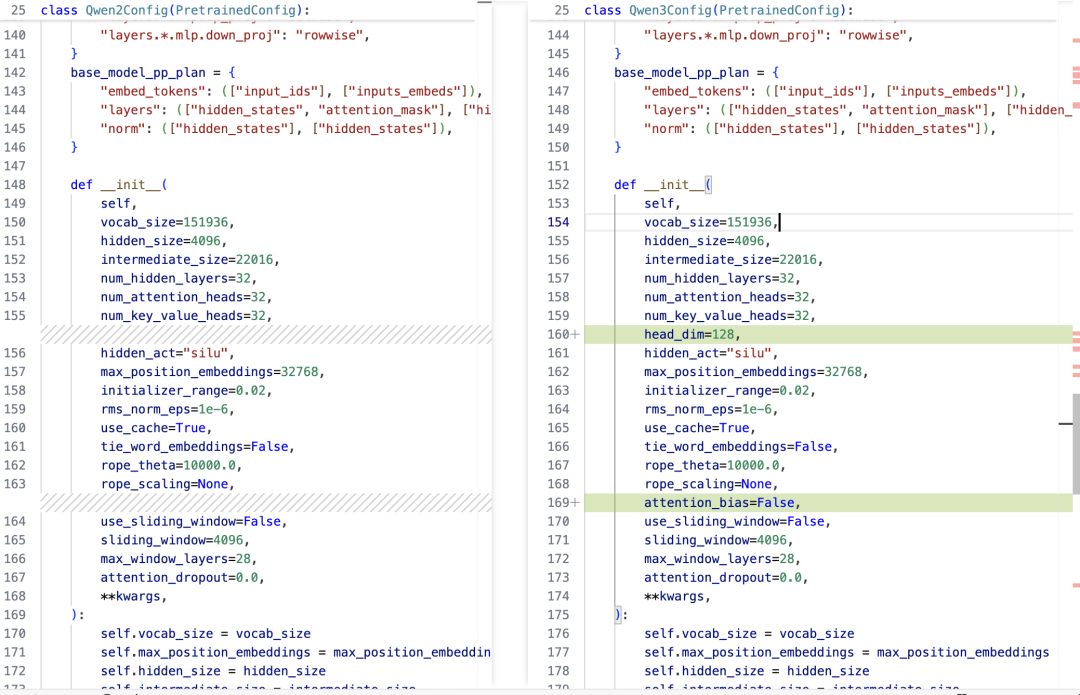This screenshot has width=1080, height=695.
Task: Click self.hidden_size assignment on left line 172
Action: point(213,671)
